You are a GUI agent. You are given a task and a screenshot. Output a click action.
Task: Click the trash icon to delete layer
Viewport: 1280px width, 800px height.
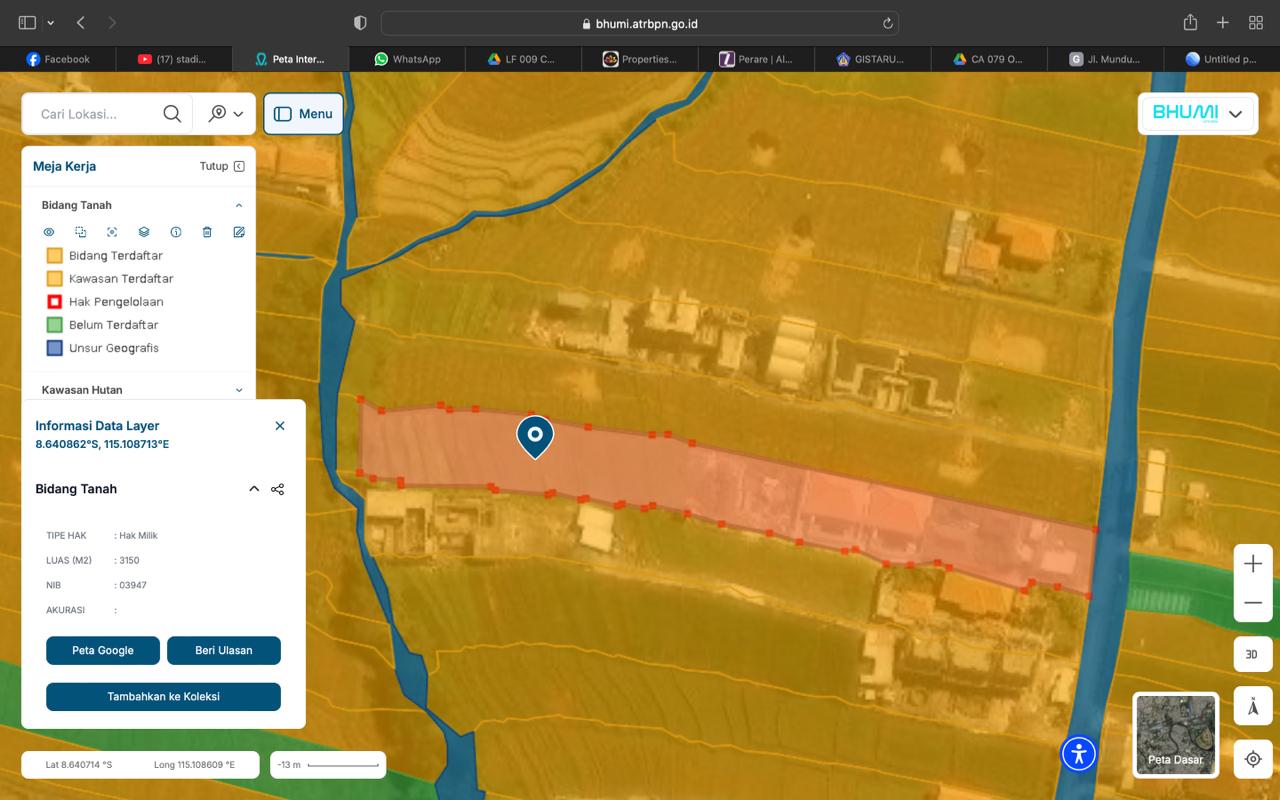[x=207, y=232]
